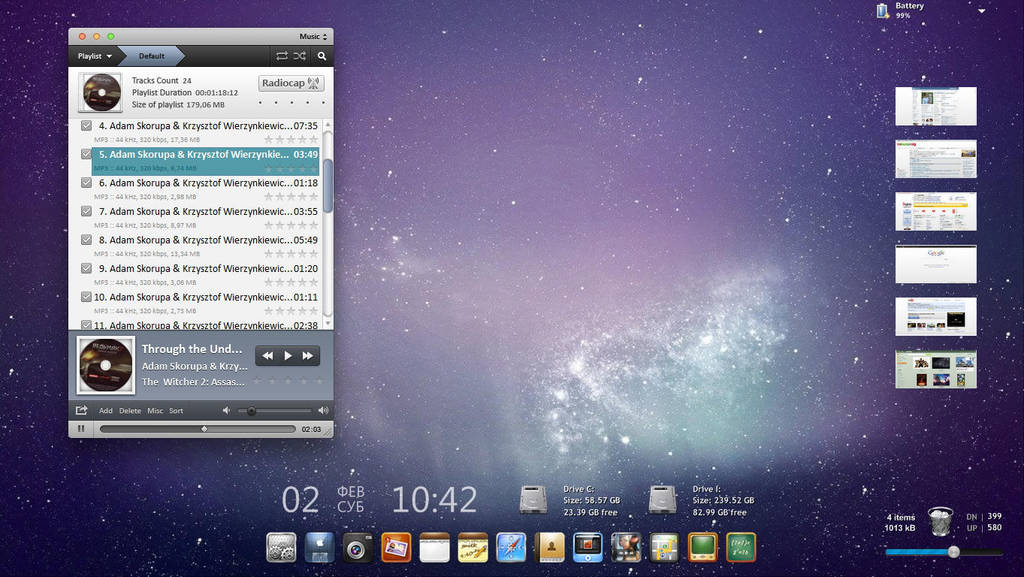
Task: Open the Delete menu
Action: [x=130, y=411]
